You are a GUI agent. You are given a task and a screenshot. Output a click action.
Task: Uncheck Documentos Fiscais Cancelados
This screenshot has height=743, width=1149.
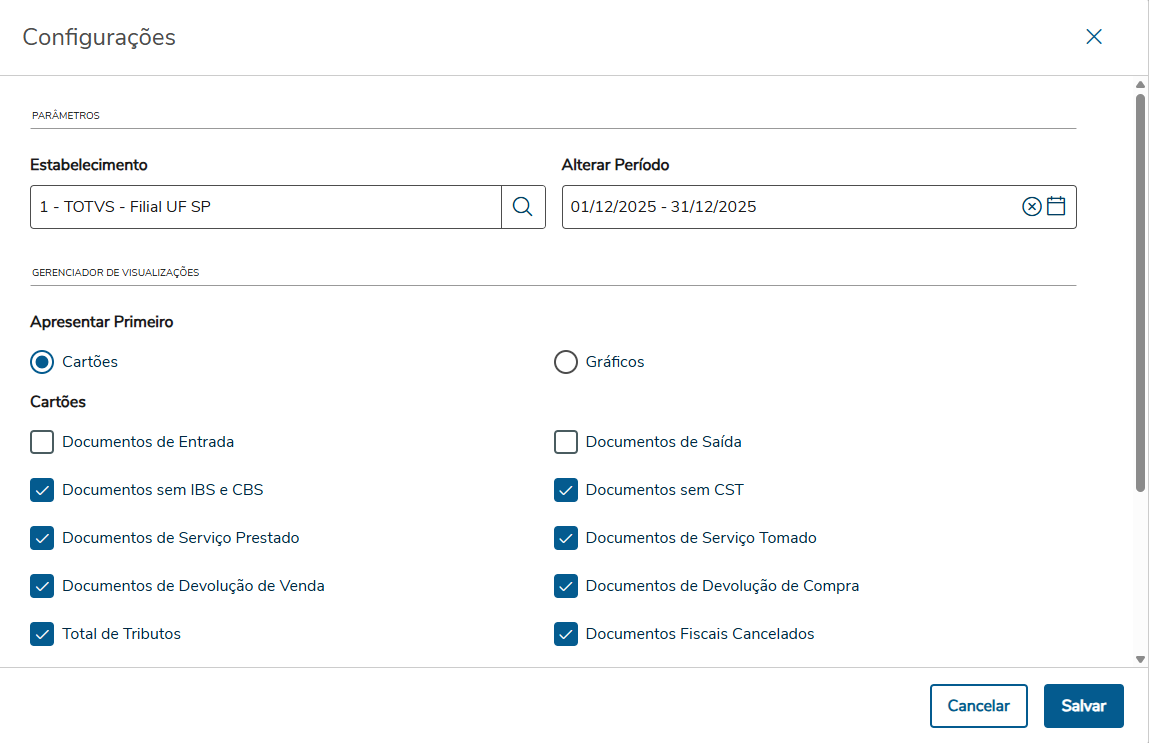(566, 634)
